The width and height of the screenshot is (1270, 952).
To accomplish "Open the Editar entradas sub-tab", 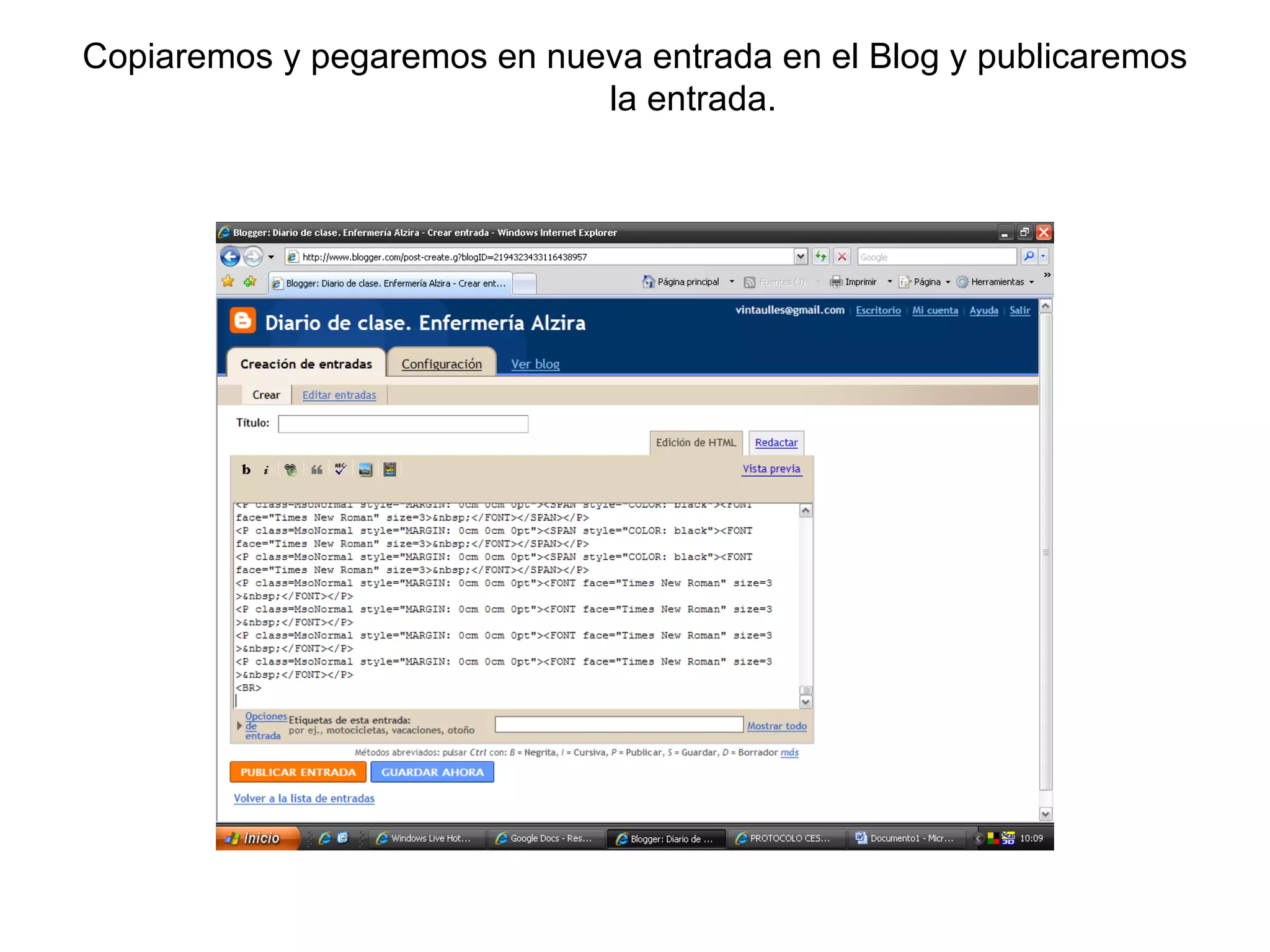I will pos(339,395).
